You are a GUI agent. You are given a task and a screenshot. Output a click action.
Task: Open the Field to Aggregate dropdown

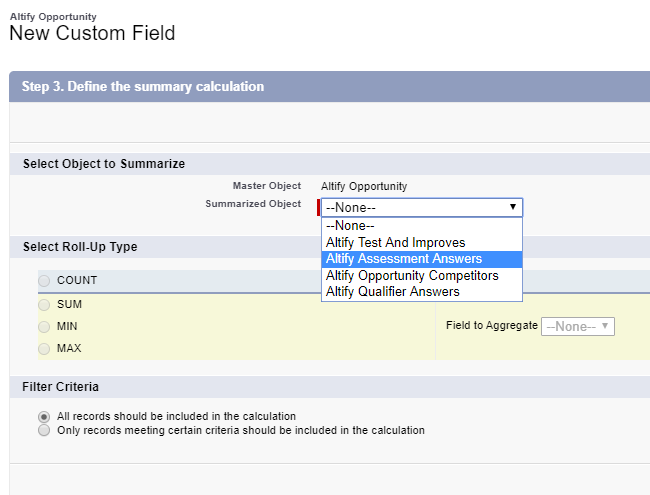tap(578, 326)
